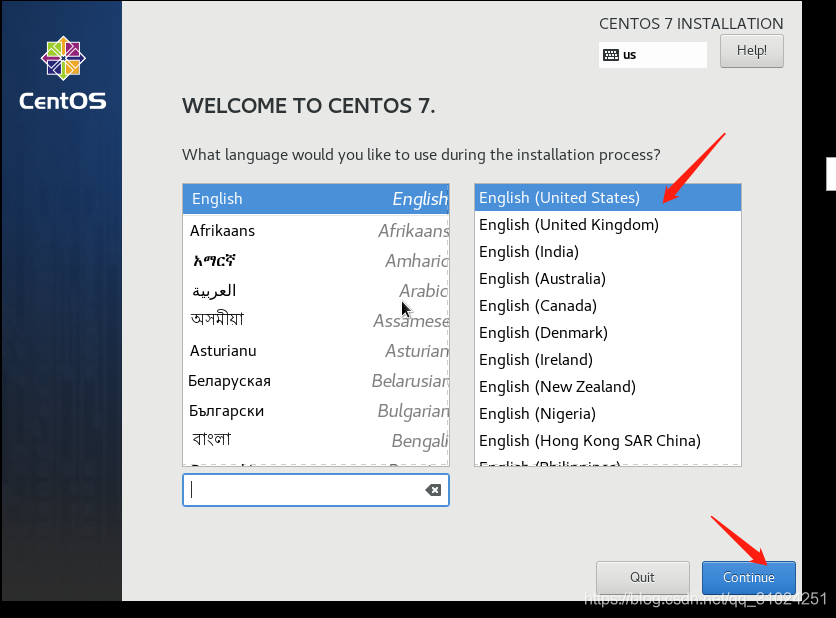This screenshot has height=618, width=836.
Task: Clear the language search field
Action: (x=433, y=490)
